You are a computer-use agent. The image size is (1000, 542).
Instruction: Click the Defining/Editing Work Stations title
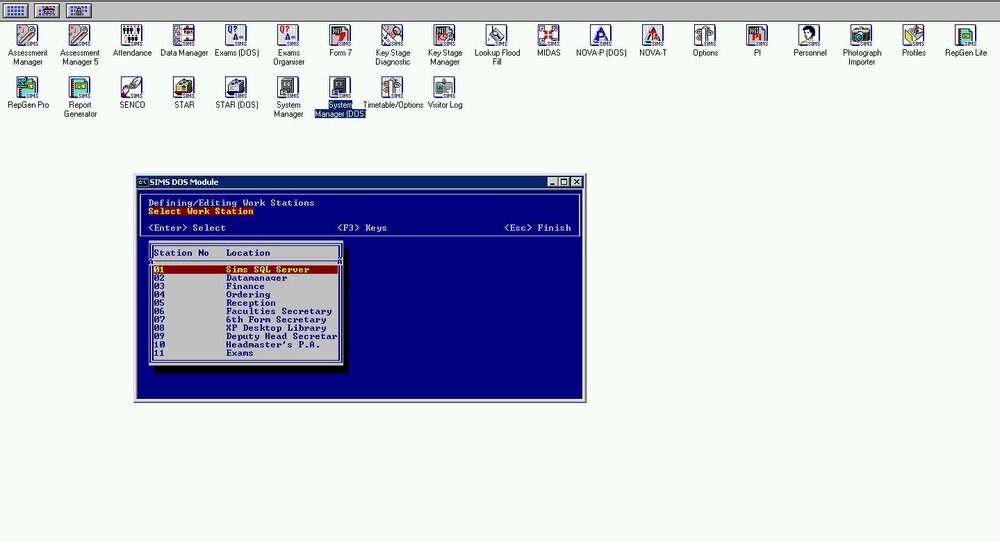[x=232, y=203]
